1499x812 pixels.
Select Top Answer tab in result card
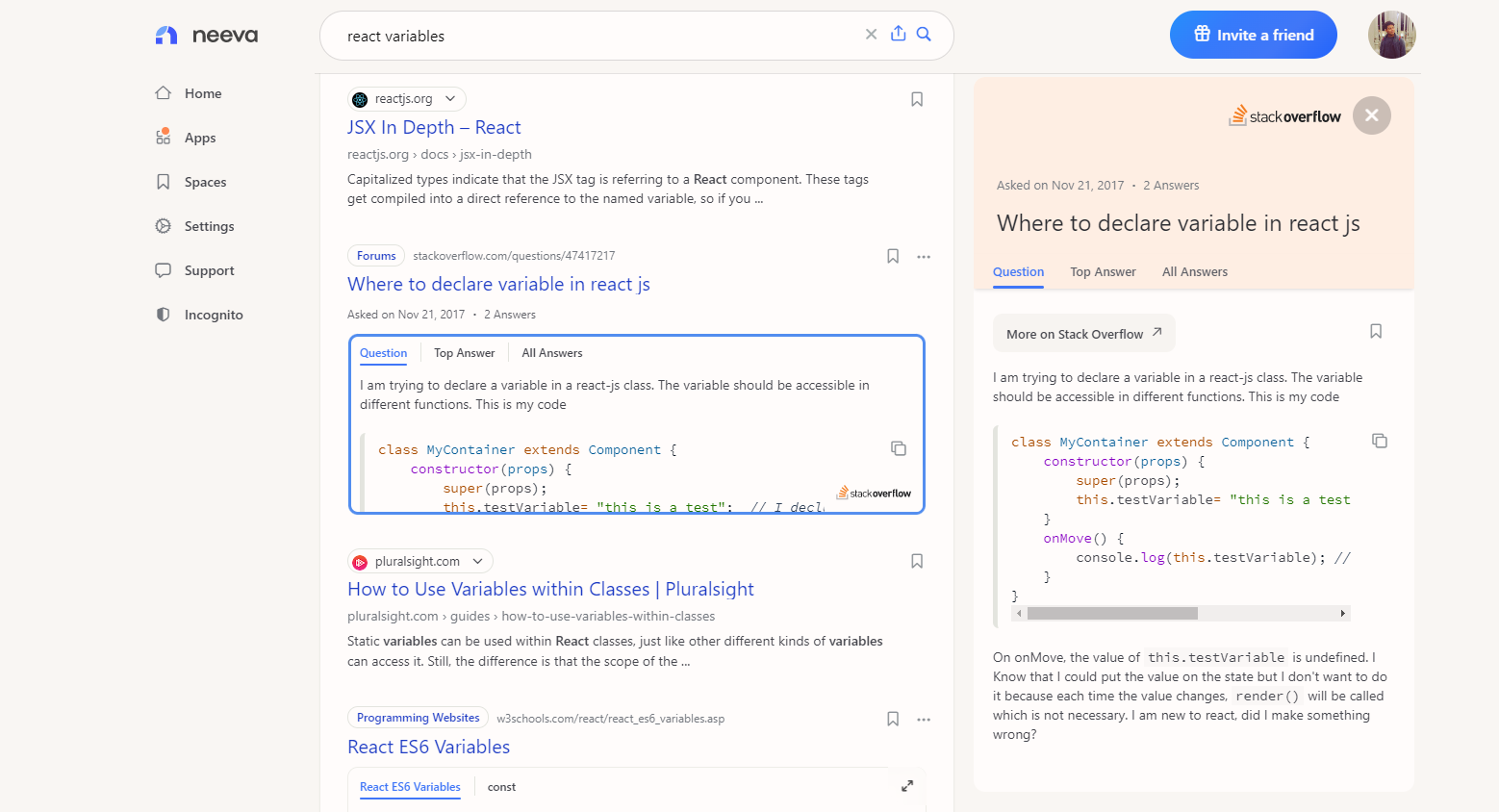pyautogui.click(x=464, y=353)
